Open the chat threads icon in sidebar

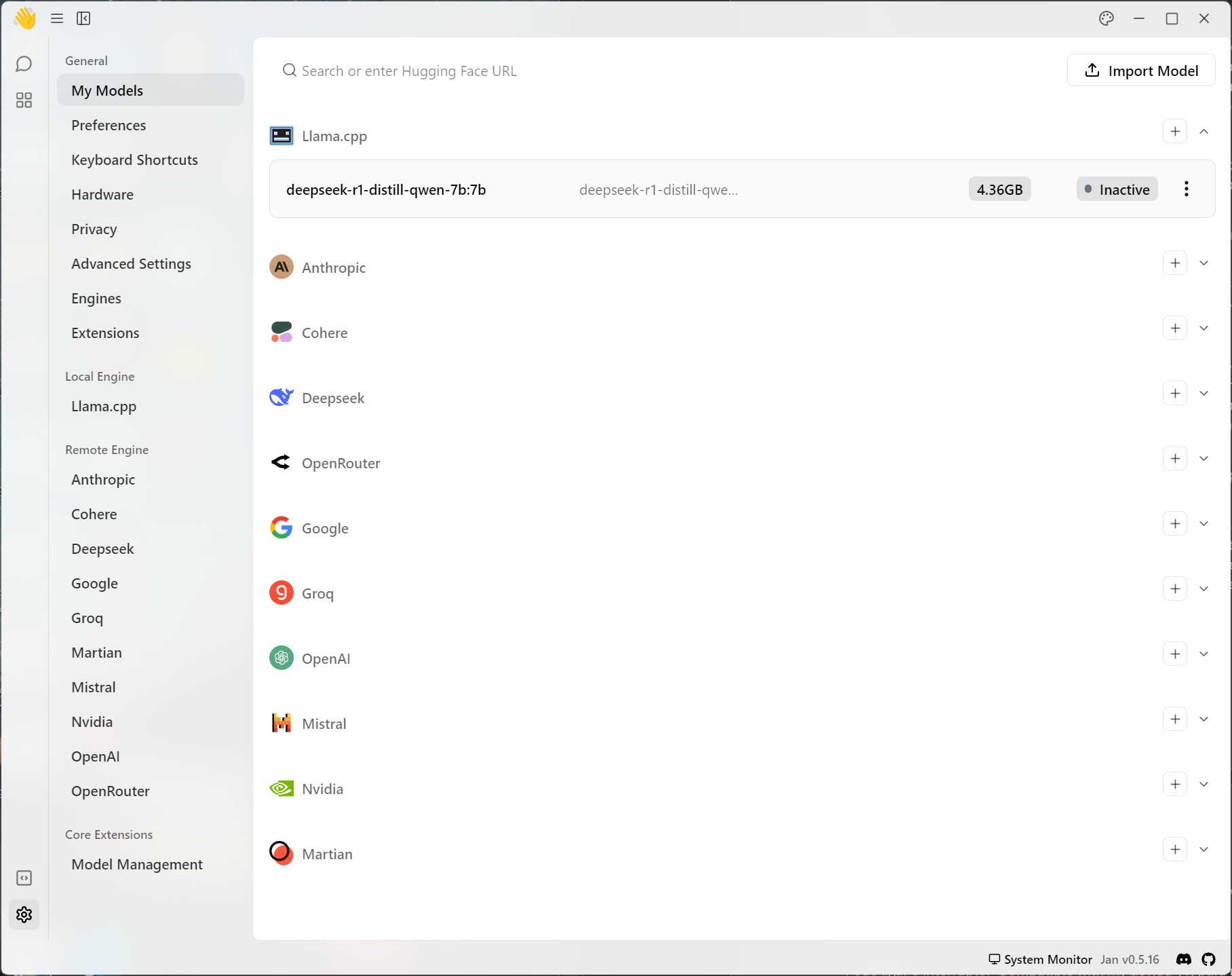(24, 64)
